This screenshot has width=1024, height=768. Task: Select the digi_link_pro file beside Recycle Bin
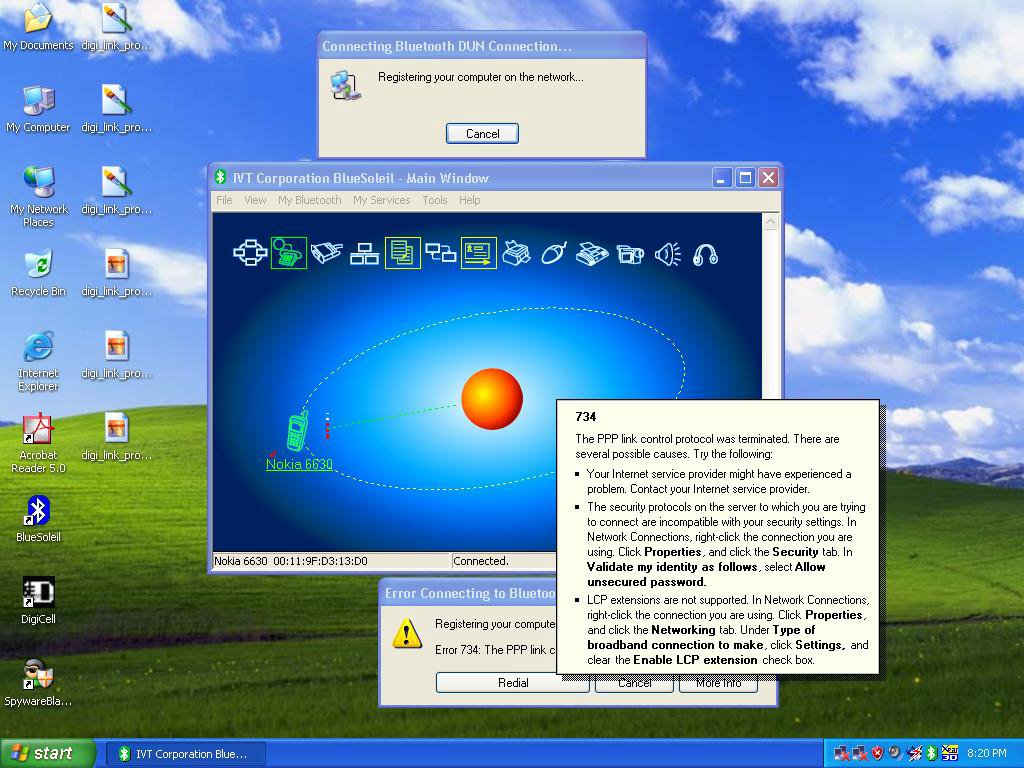(x=116, y=273)
